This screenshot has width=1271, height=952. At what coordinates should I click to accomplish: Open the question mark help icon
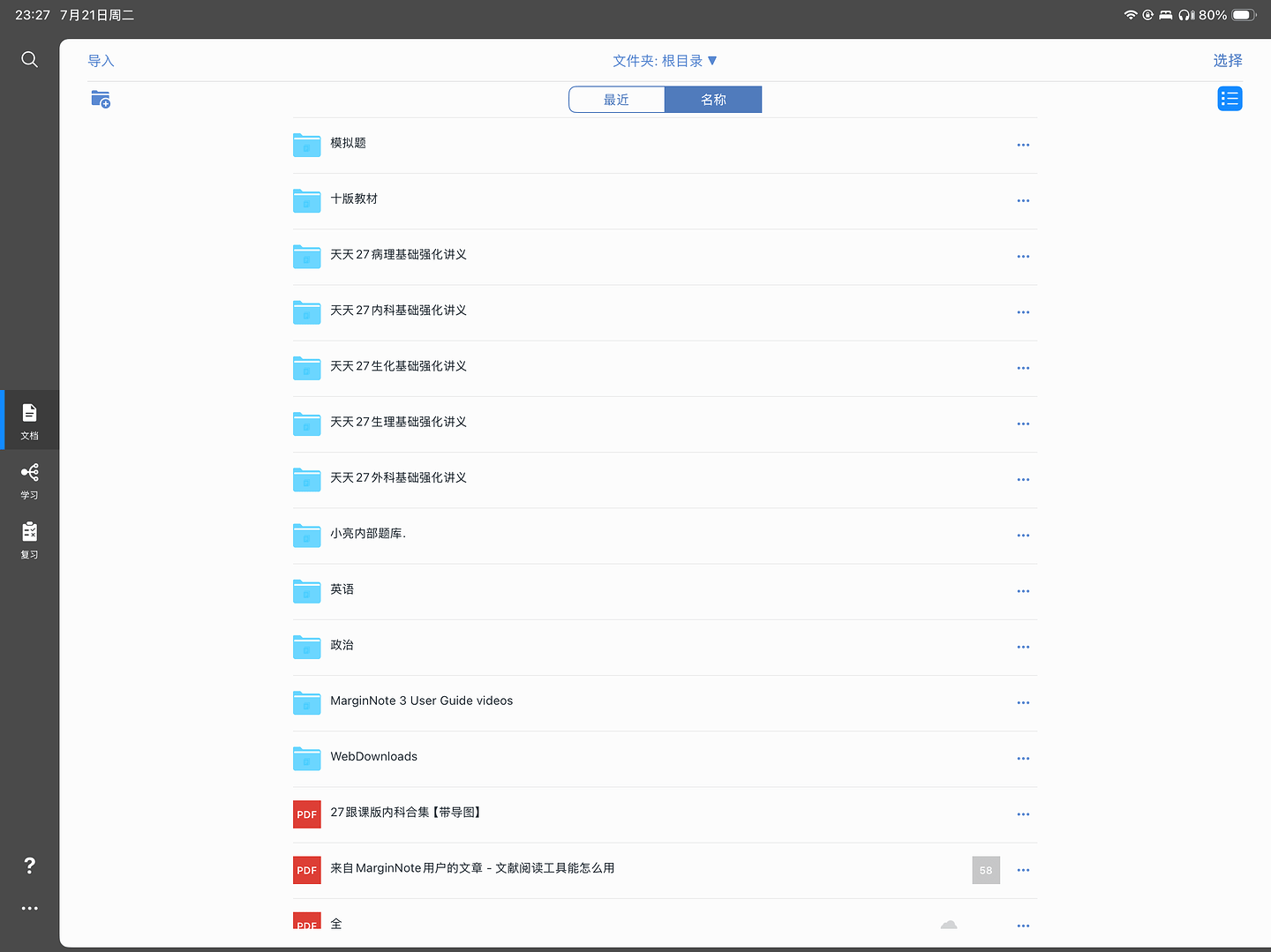29,866
